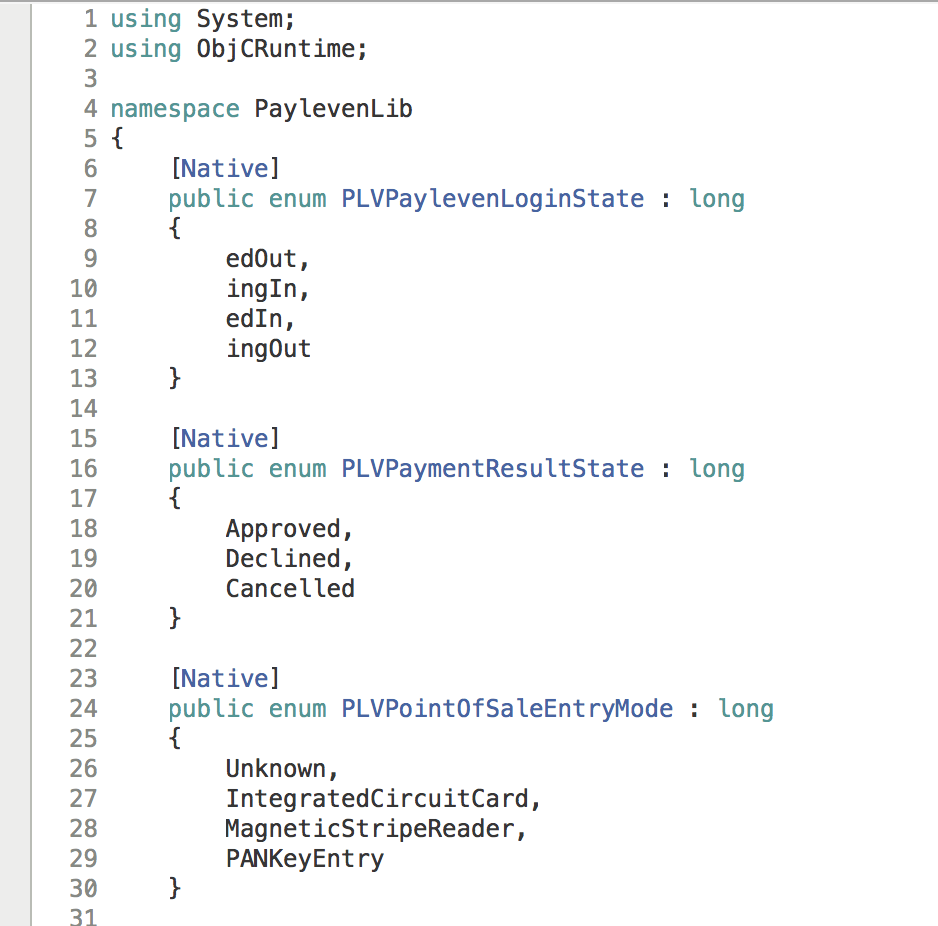Click 'MagneticStripeReader,' enum member
The height and width of the screenshot is (926, 938).
pyautogui.click(x=376, y=829)
